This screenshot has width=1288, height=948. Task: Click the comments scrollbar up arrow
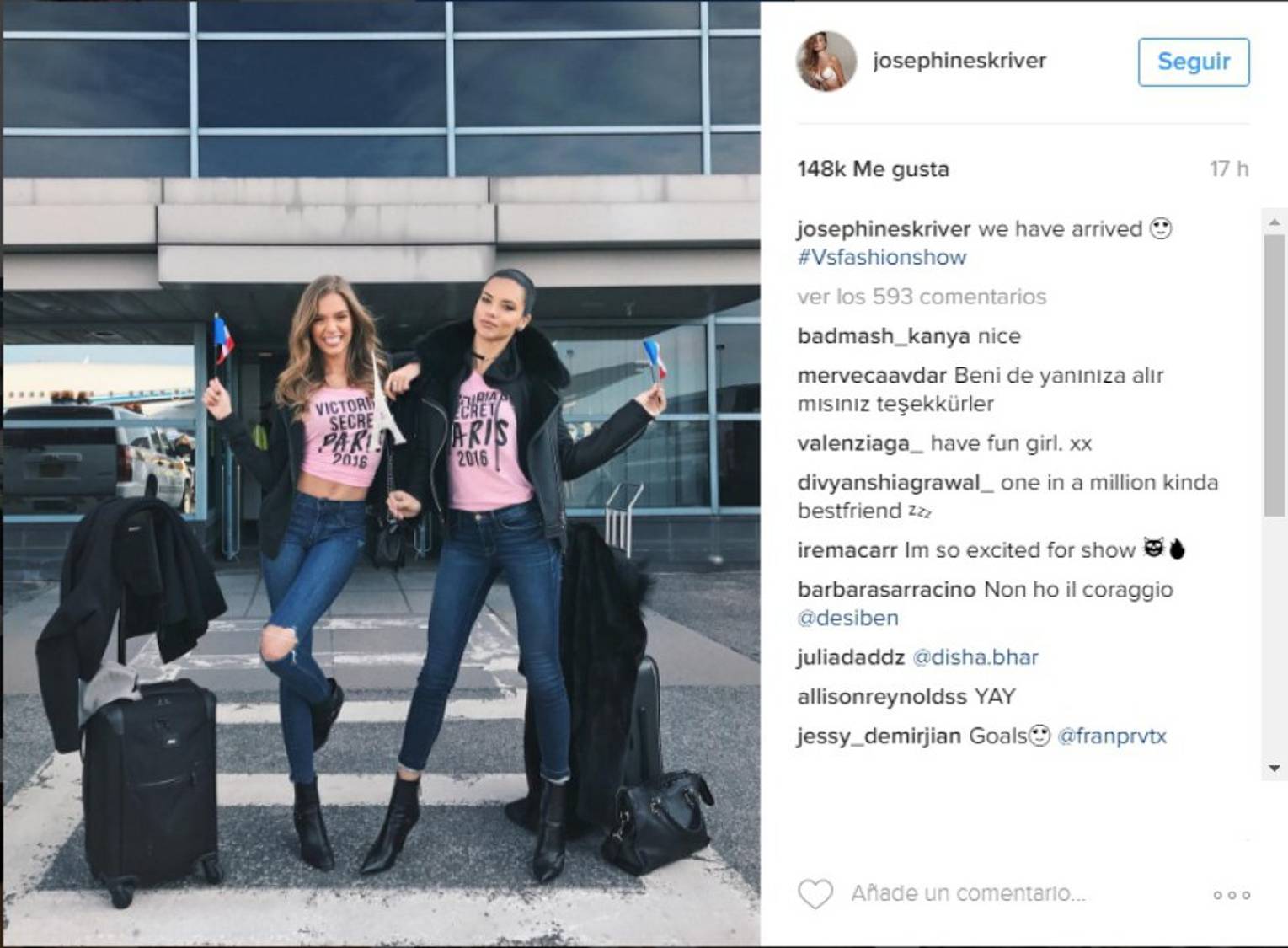click(x=1275, y=222)
